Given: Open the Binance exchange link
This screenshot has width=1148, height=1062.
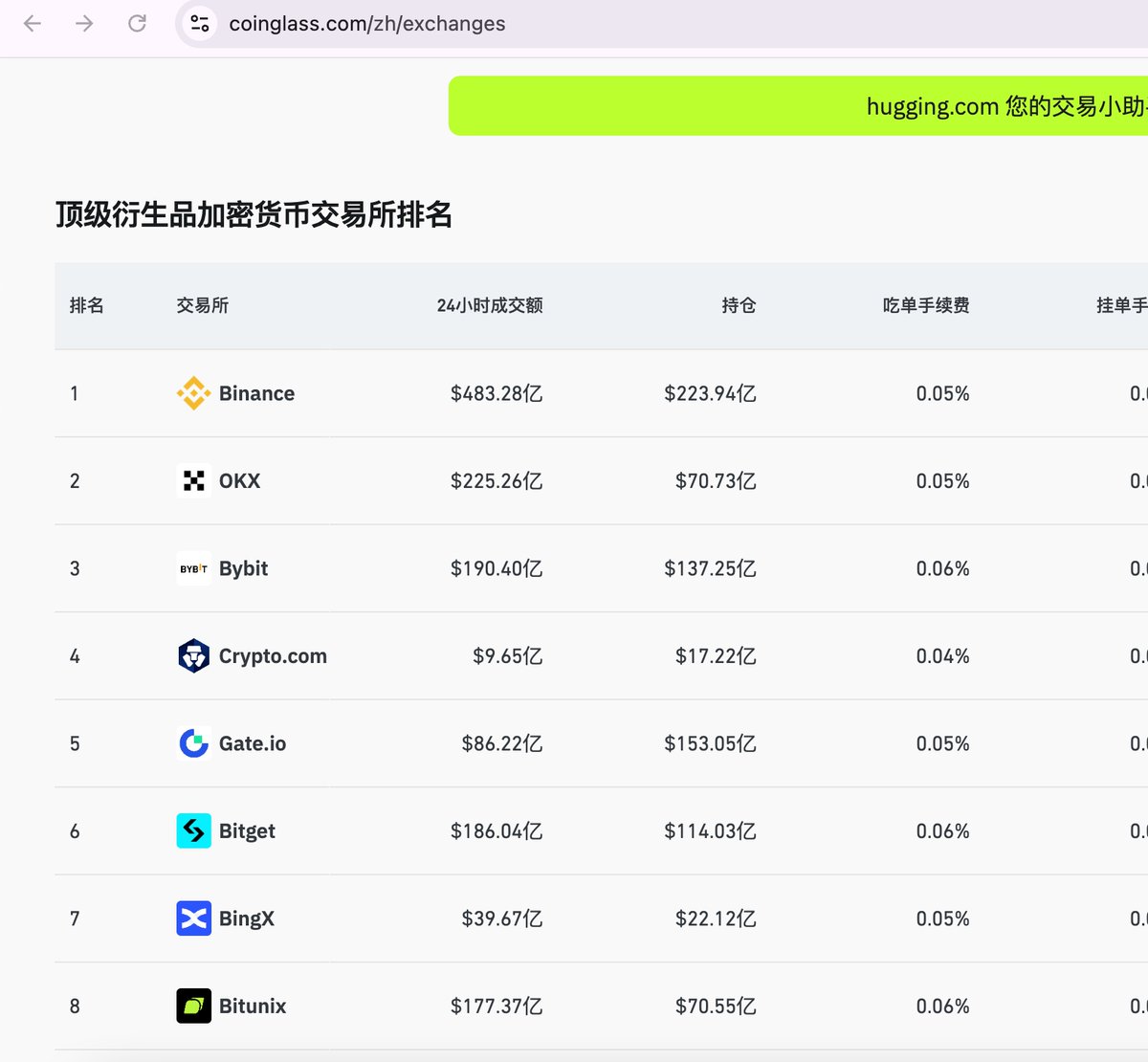Looking at the screenshot, I should coord(256,393).
